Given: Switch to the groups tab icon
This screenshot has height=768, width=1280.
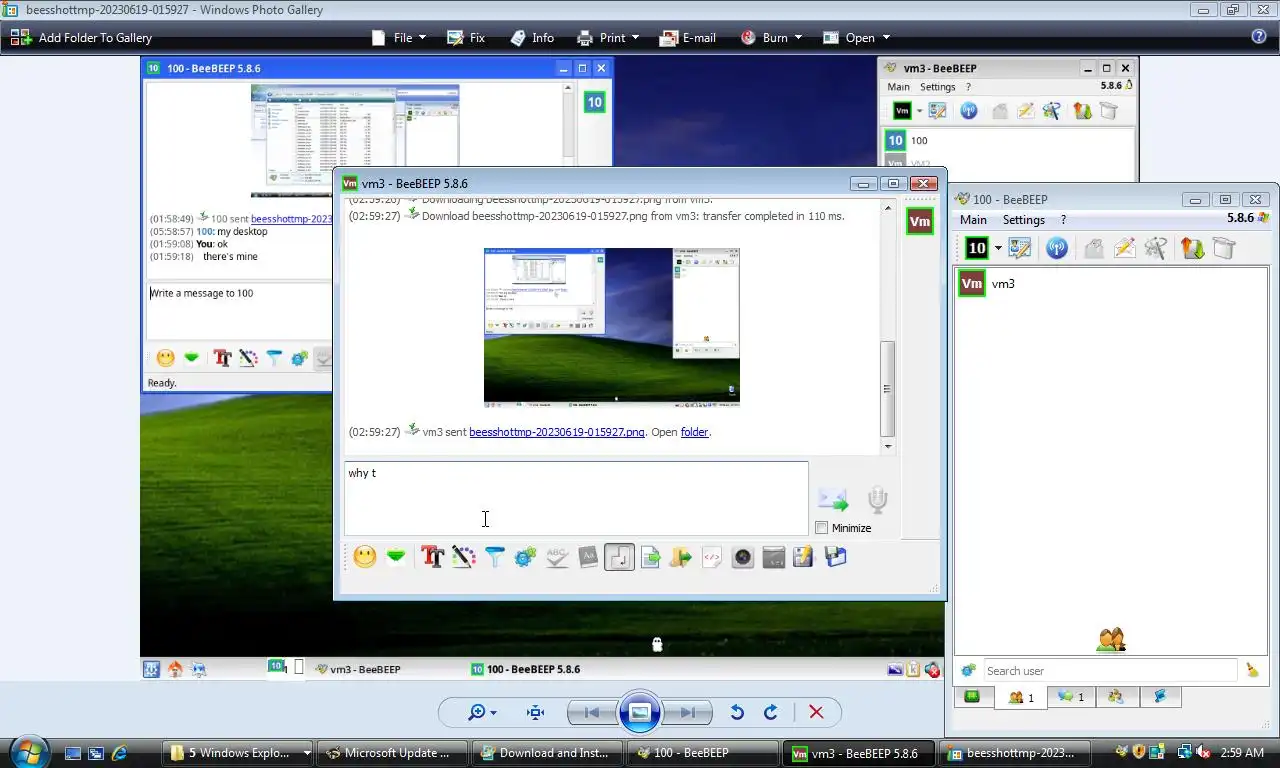Looking at the screenshot, I should pyautogui.click(x=1116, y=697).
